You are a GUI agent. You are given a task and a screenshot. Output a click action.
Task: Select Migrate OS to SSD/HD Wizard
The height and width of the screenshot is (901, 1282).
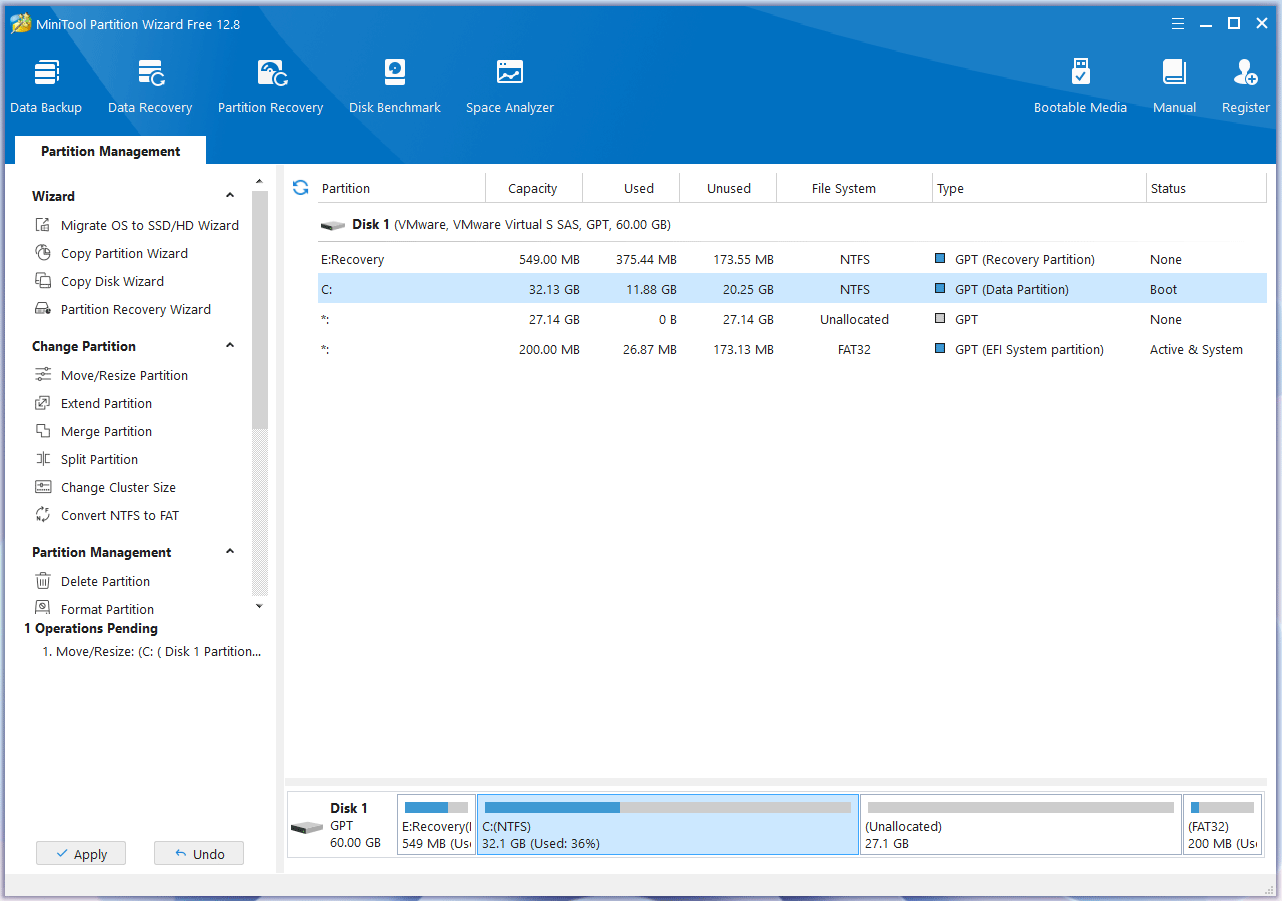pyautogui.click(x=149, y=226)
